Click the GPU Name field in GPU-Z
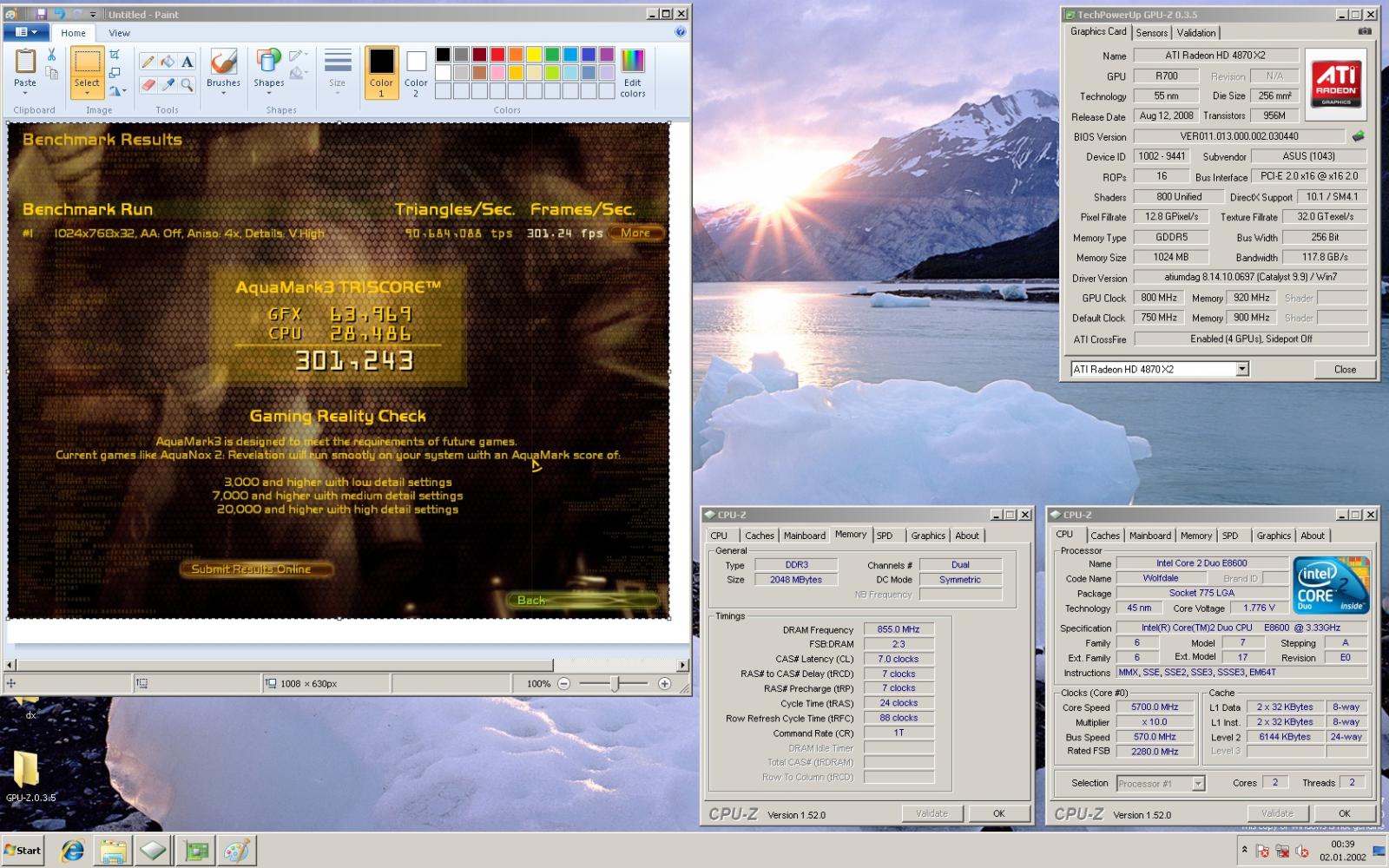Viewport: 1389px width, 868px height. click(x=1215, y=56)
